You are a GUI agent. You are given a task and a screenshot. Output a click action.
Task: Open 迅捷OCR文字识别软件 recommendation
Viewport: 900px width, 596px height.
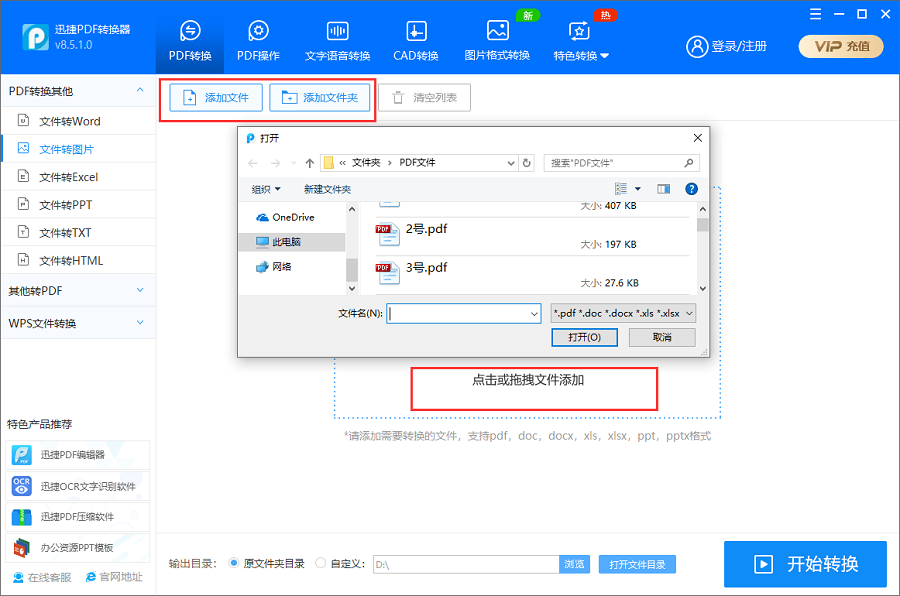[77, 486]
